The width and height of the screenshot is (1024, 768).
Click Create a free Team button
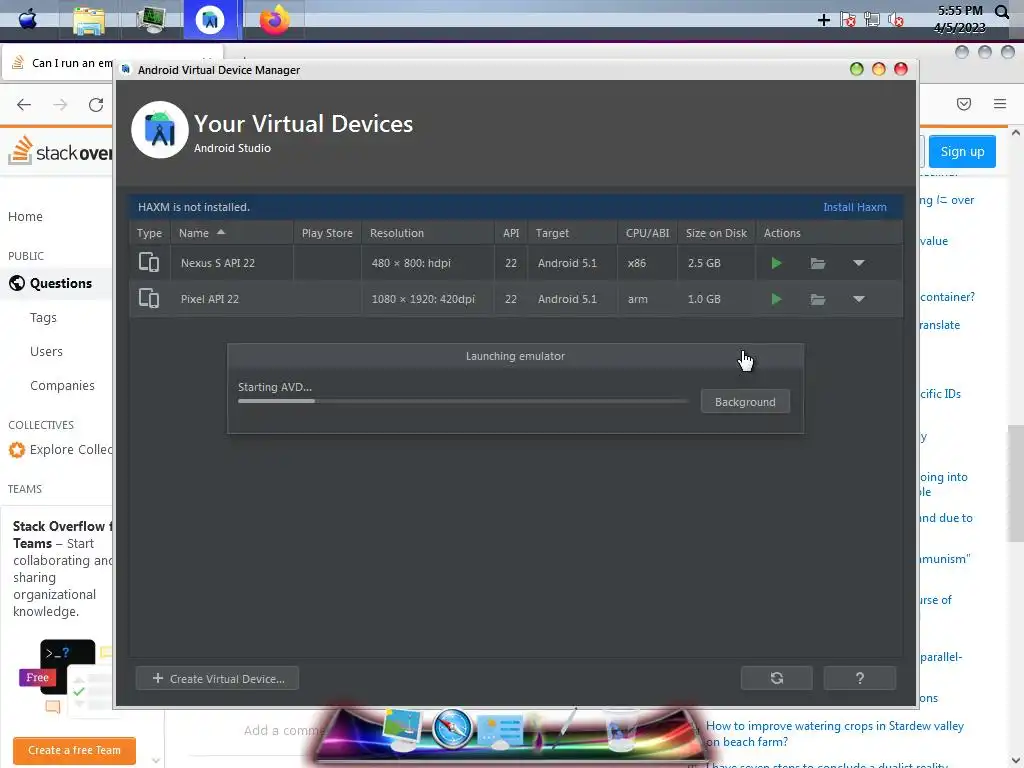[74, 750]
